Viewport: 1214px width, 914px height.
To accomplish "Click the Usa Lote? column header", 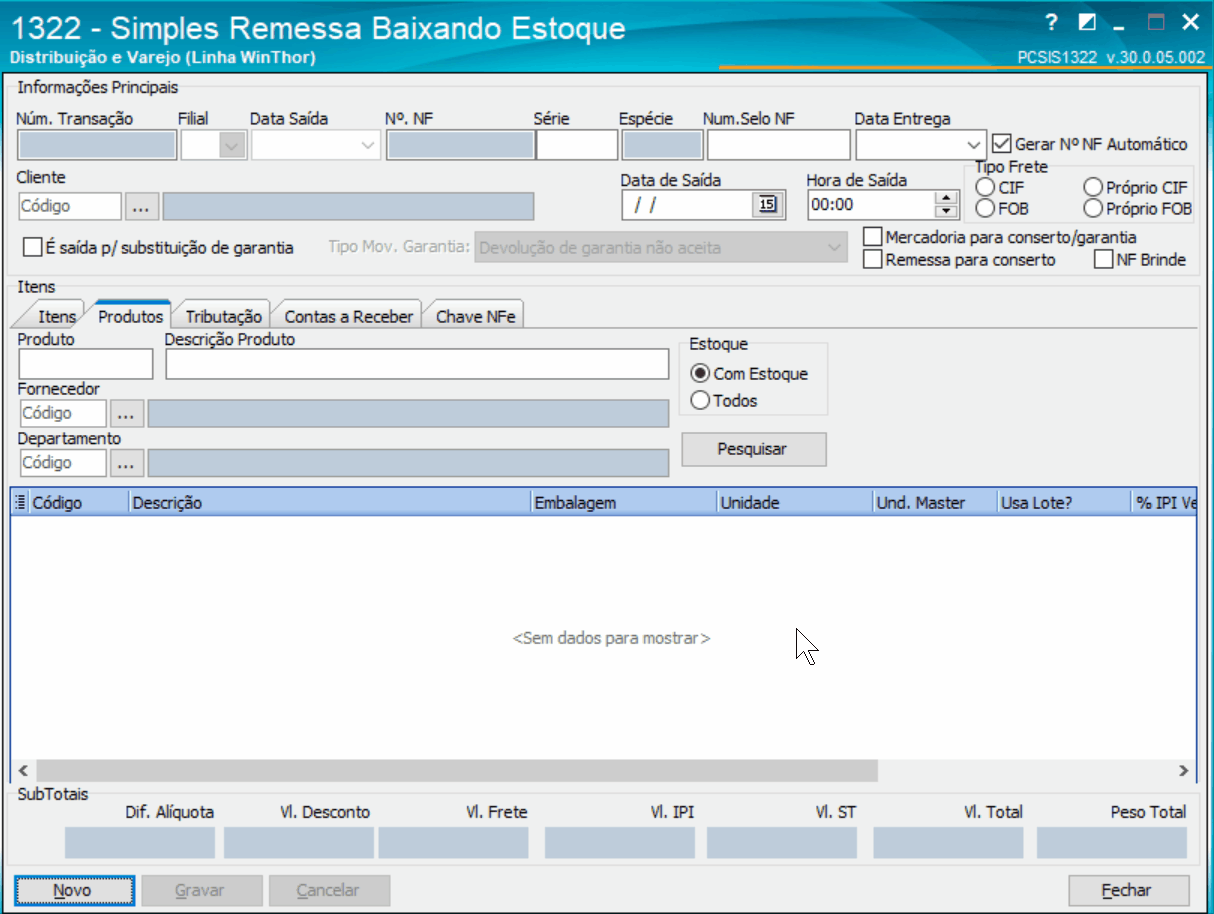I will pyautogui.click(x=1062, y=503).
